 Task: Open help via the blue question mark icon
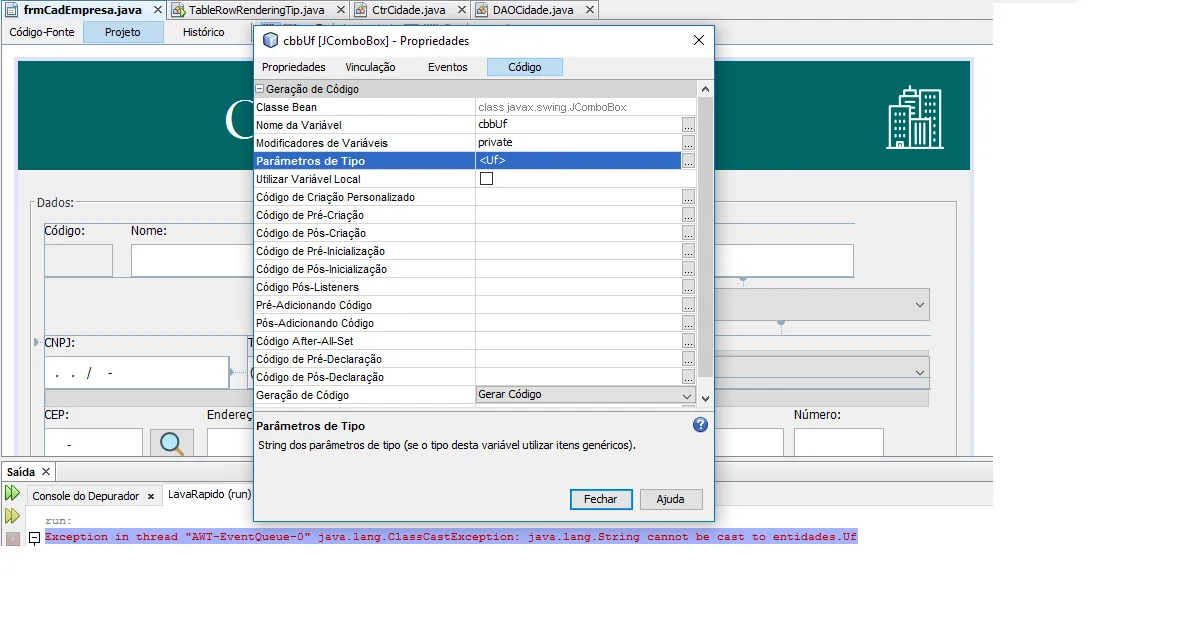pos(700,425)
